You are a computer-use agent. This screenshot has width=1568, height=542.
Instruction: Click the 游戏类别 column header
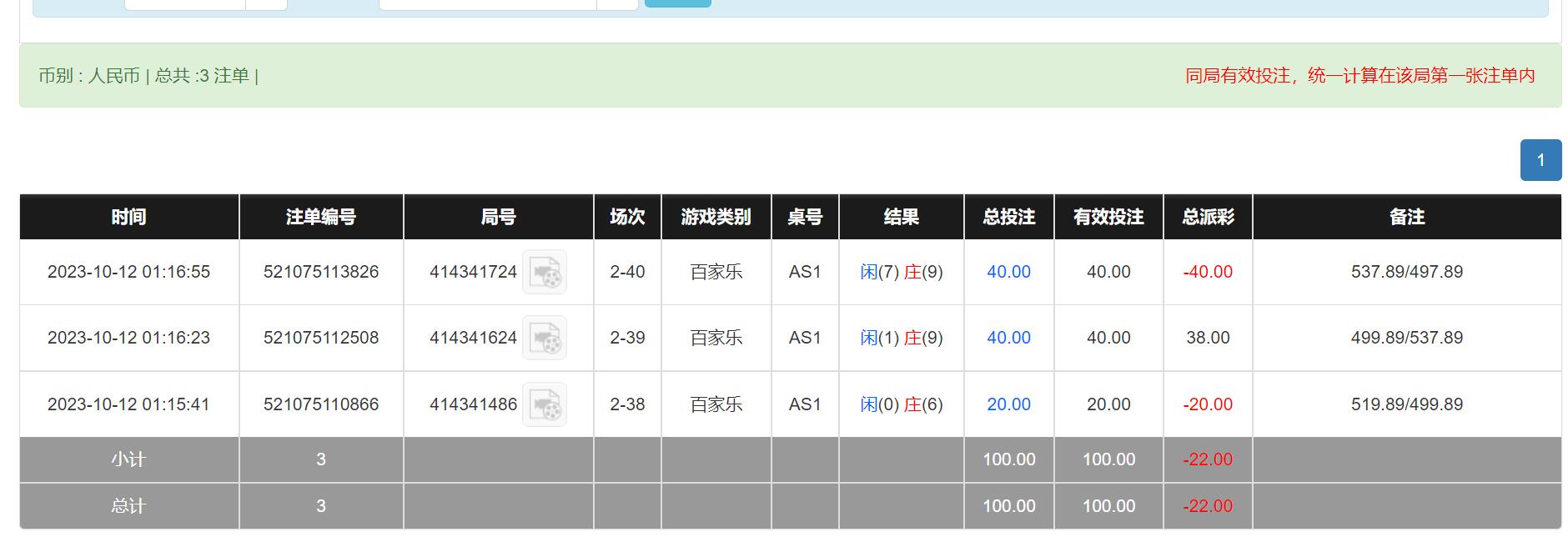point(716,217)
